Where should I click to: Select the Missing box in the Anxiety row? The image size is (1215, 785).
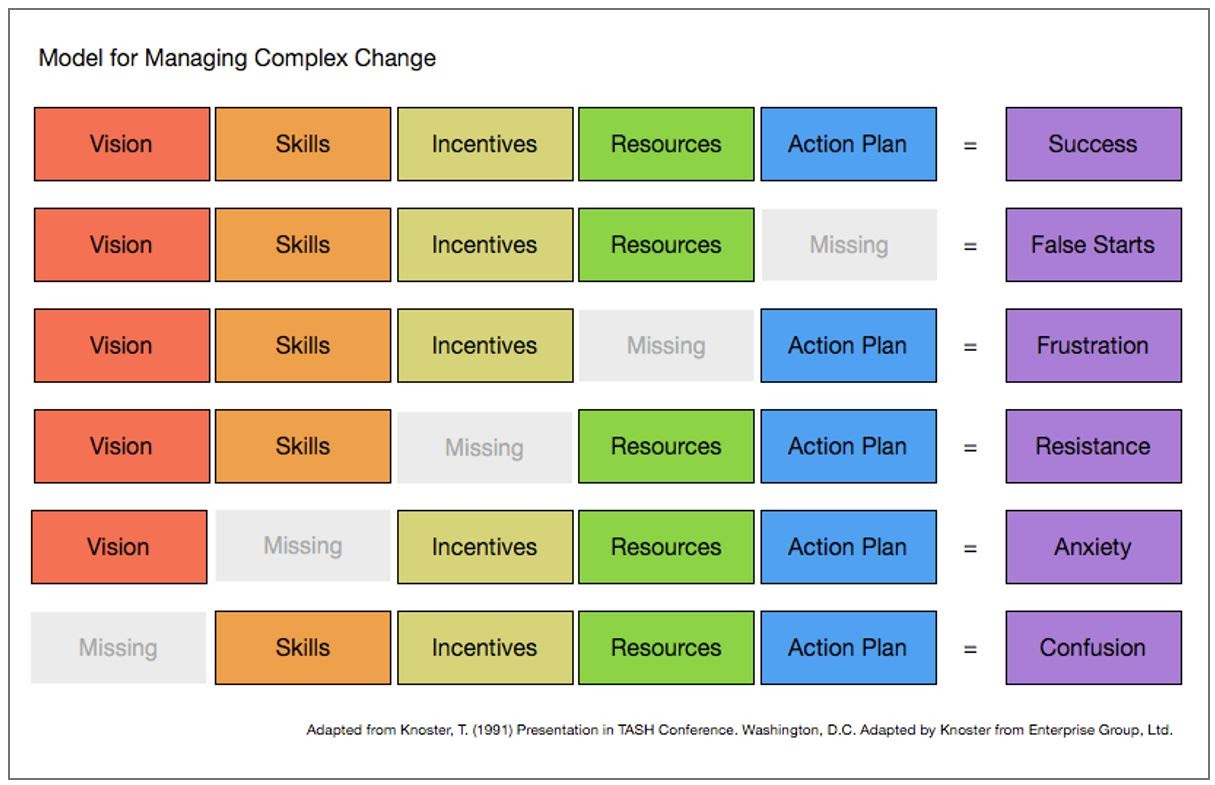tap(303, 546)
